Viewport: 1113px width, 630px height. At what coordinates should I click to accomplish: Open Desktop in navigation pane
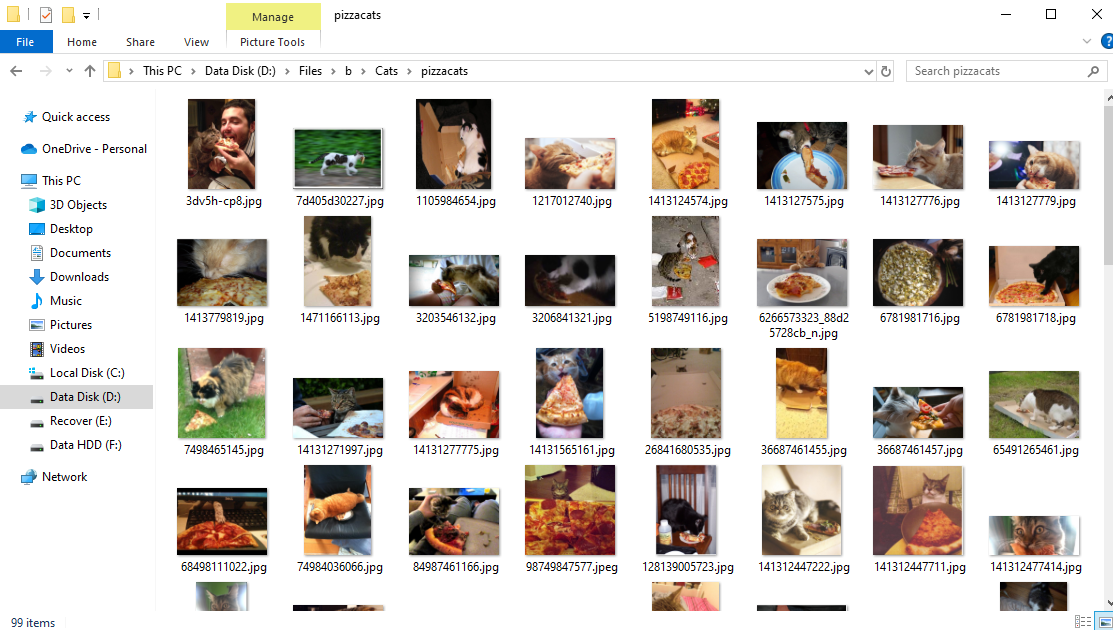71,229
